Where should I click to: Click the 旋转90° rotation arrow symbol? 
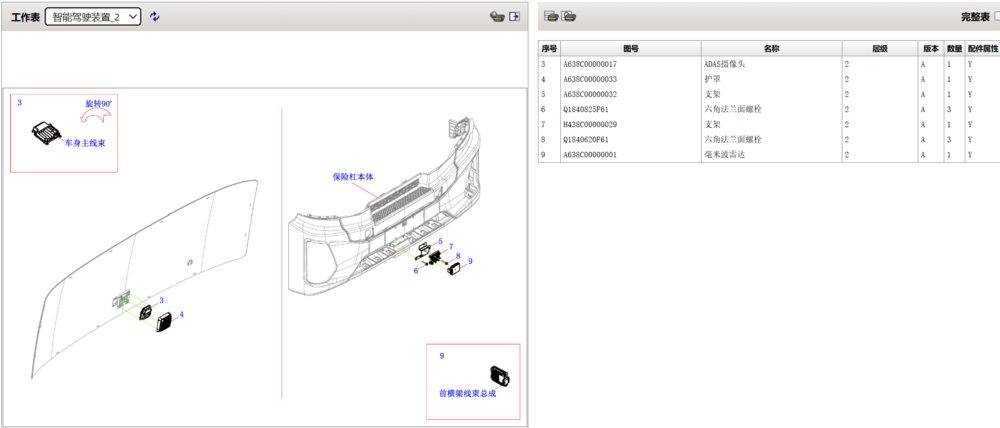point(95,115)
